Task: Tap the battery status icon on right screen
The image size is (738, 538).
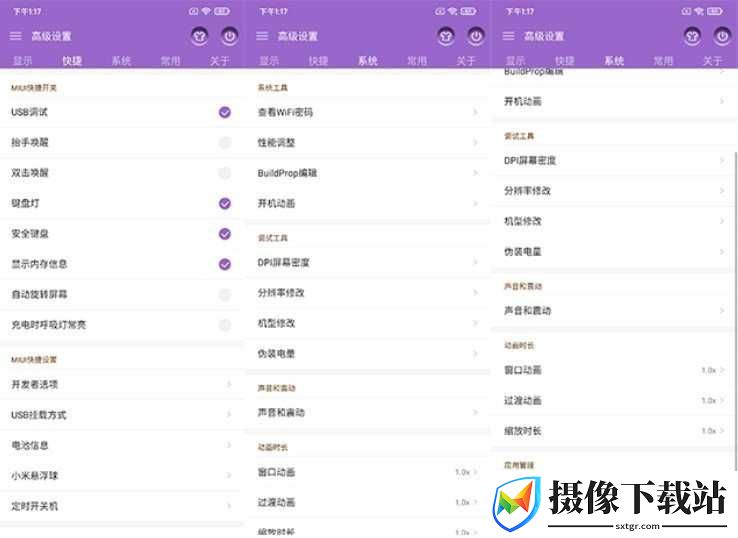Action: click(715, 11)
